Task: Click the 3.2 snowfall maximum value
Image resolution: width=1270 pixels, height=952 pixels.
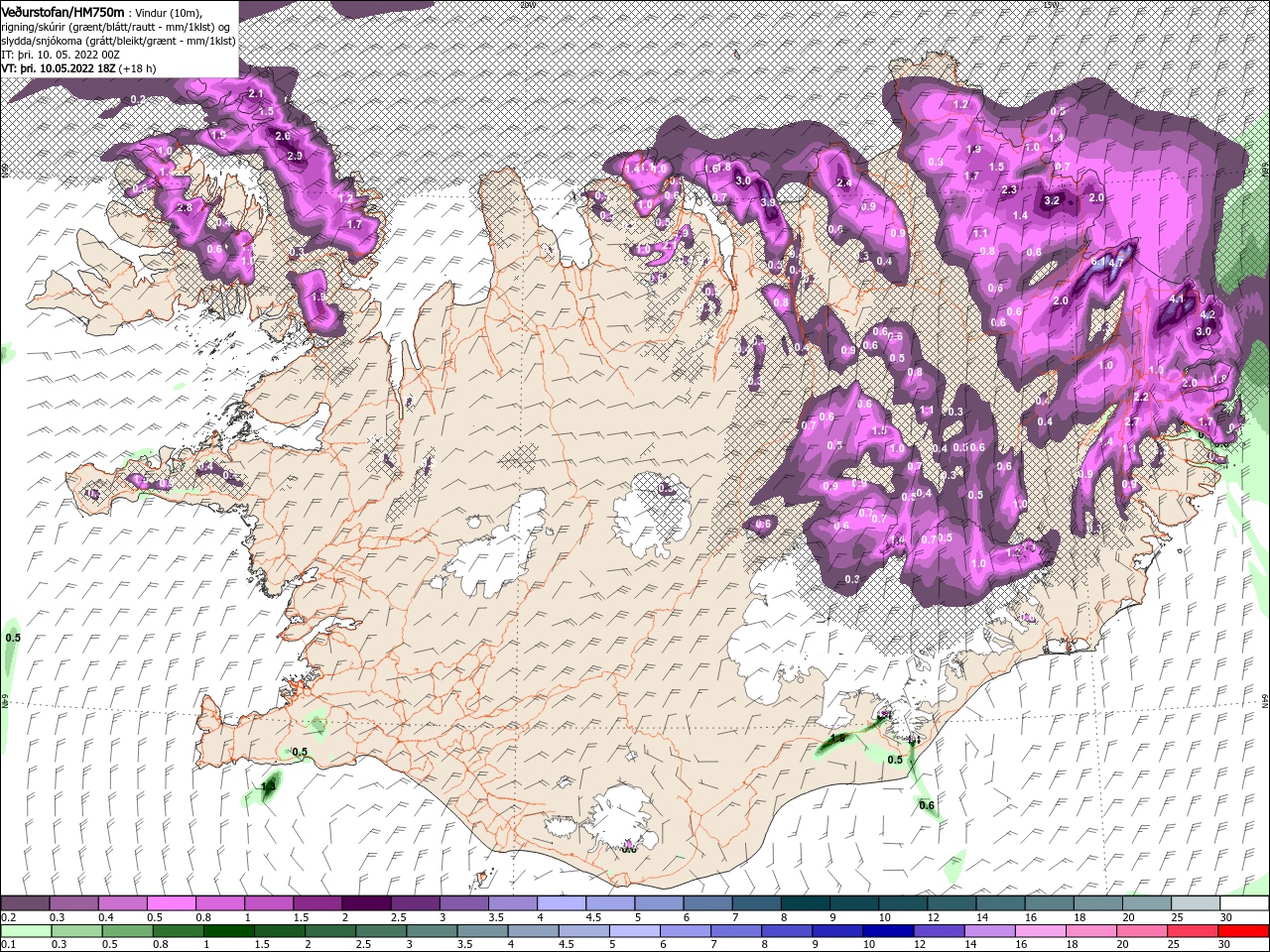Action: (1053, 200)
